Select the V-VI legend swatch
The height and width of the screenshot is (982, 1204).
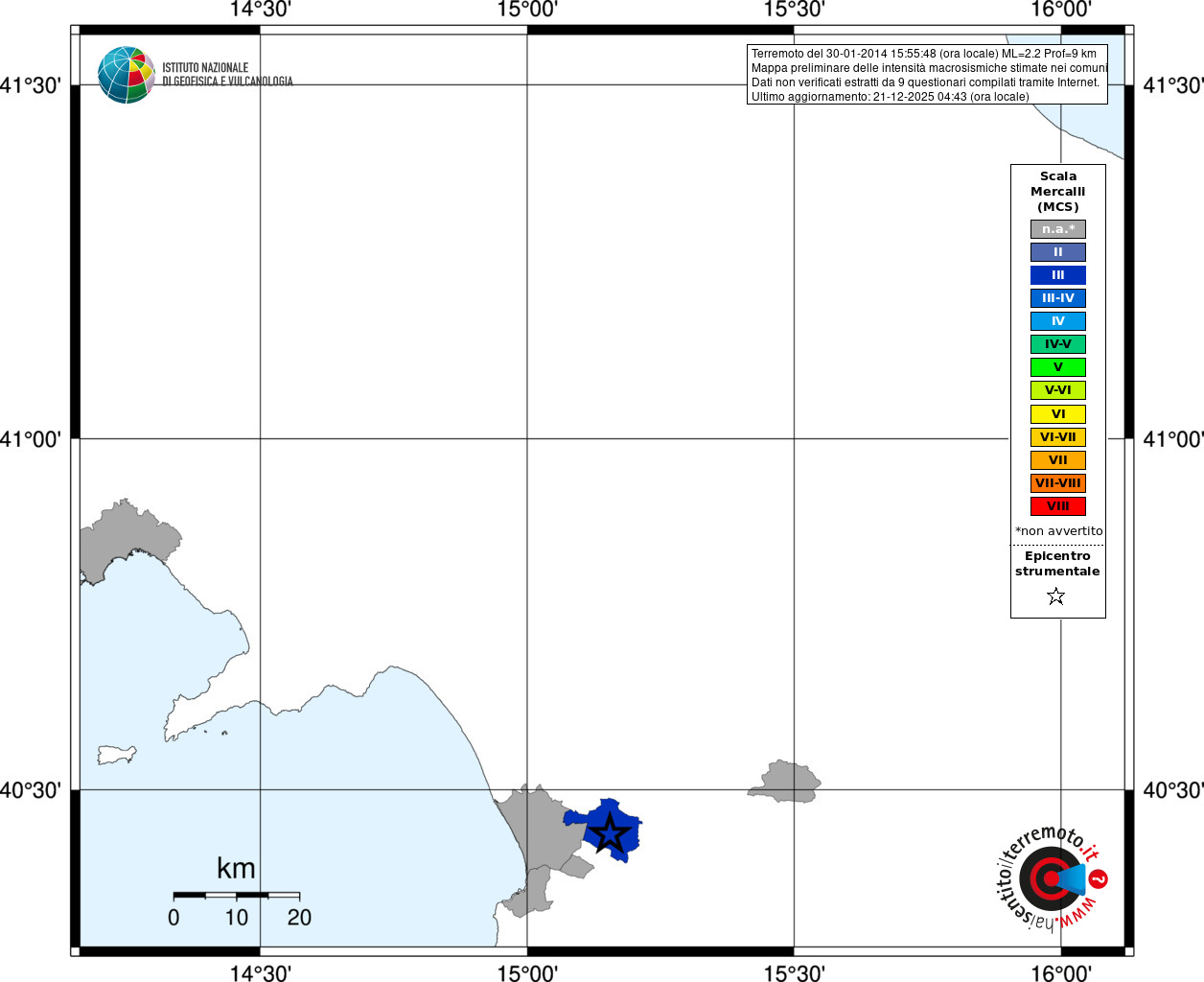(1058, 390)
